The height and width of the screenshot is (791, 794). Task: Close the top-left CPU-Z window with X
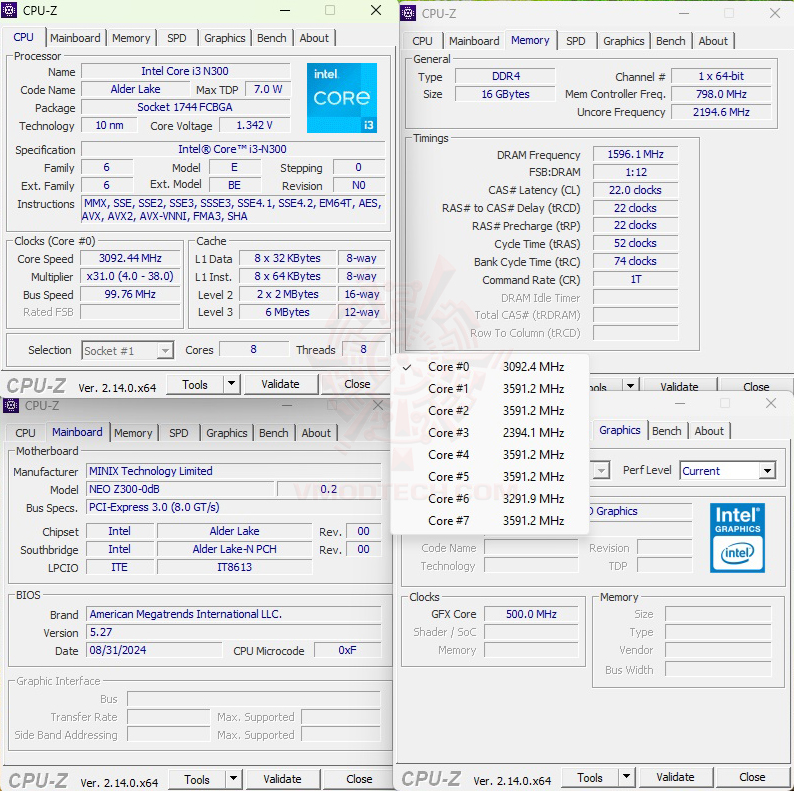[376, 10]
